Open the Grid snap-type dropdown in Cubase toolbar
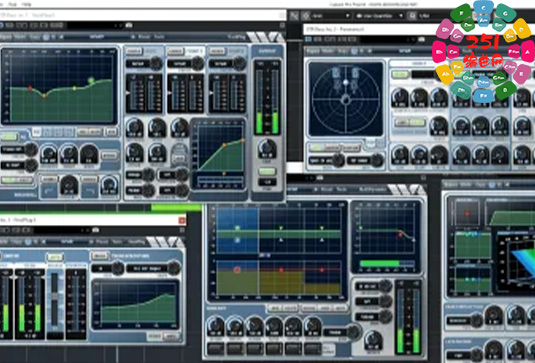Viewport: 535px width, 363px height. click(331, 16)
